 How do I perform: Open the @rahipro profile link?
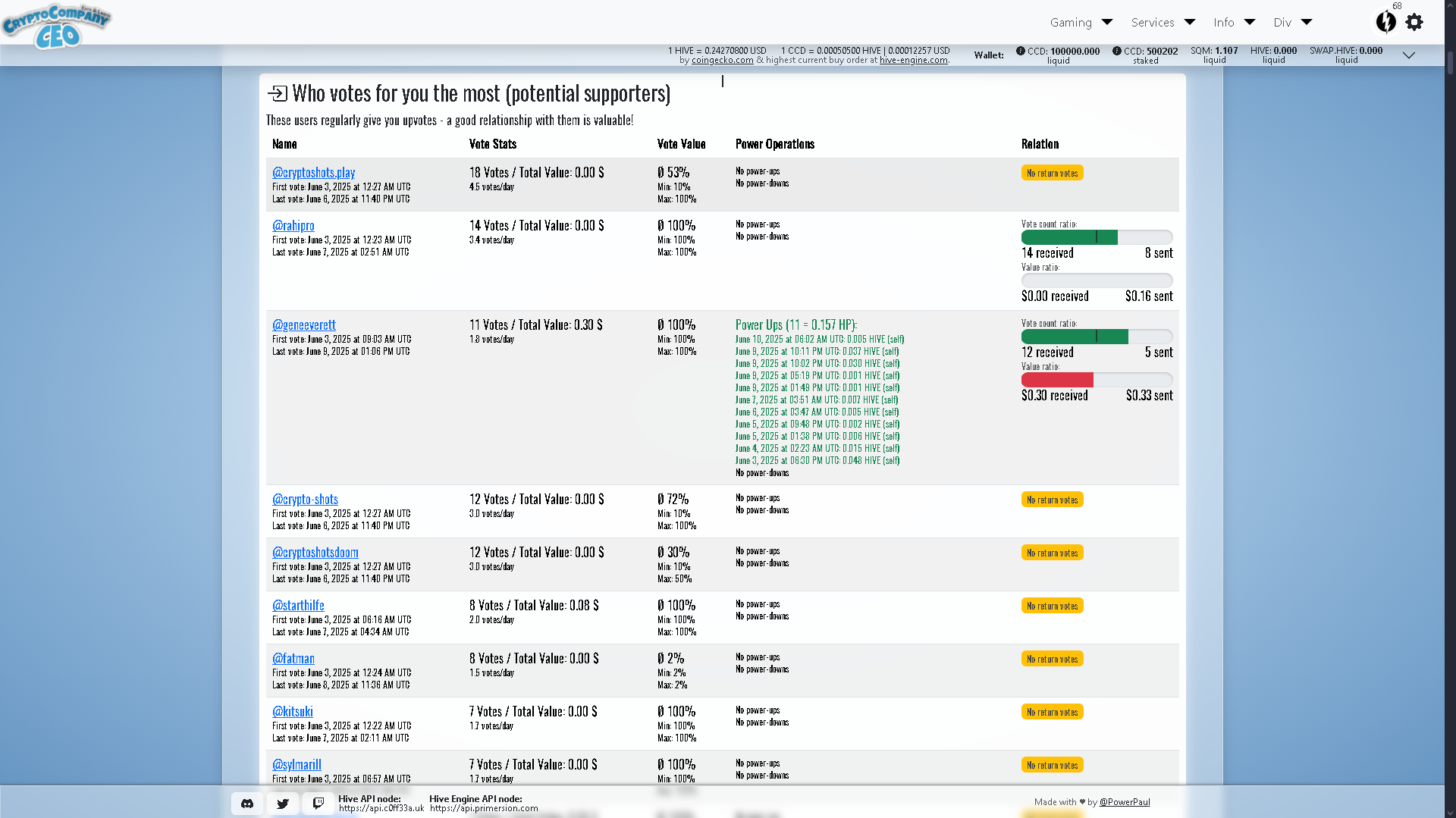point(293,226)
